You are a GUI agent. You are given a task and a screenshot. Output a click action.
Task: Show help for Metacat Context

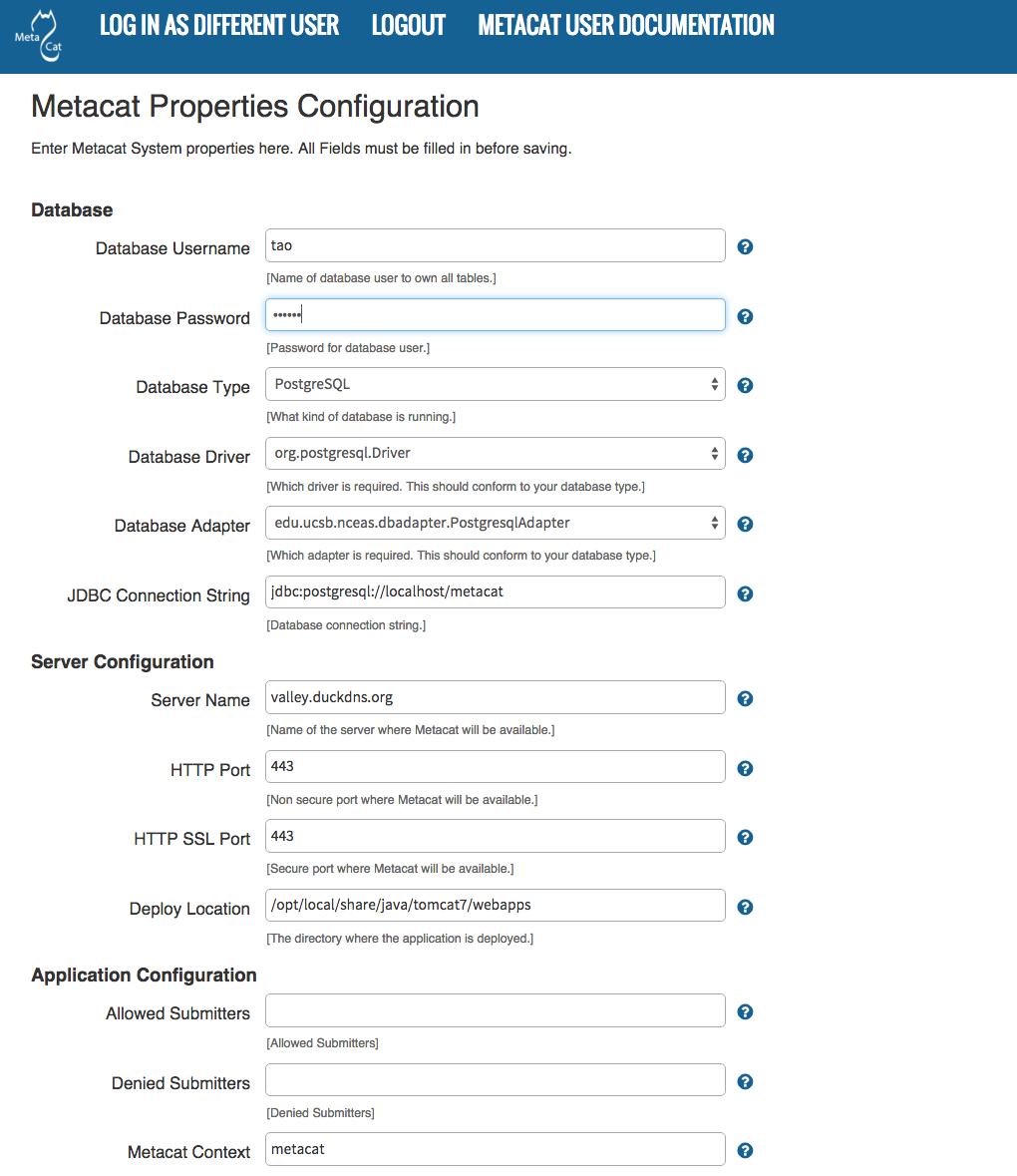pyautogui.click(x=745, y=1150)
